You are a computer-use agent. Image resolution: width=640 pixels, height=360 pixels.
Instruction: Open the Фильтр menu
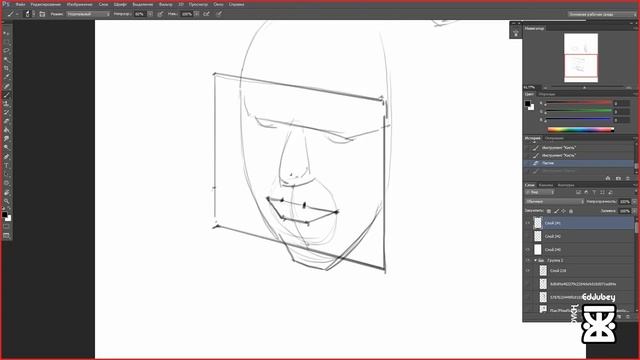[166, 4]
